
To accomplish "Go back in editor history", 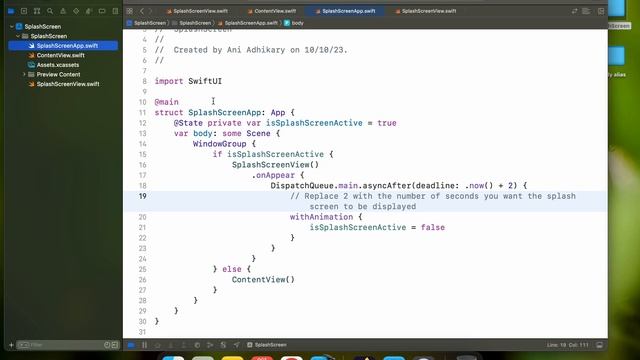I will pyautogui.click(x=142, y=11).
